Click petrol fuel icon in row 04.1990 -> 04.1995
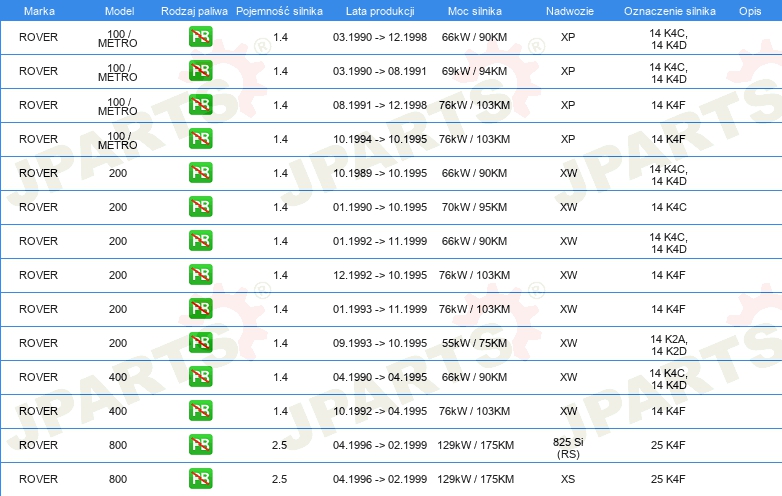Viewport: 782px width, 496px height. pos(200,377)
